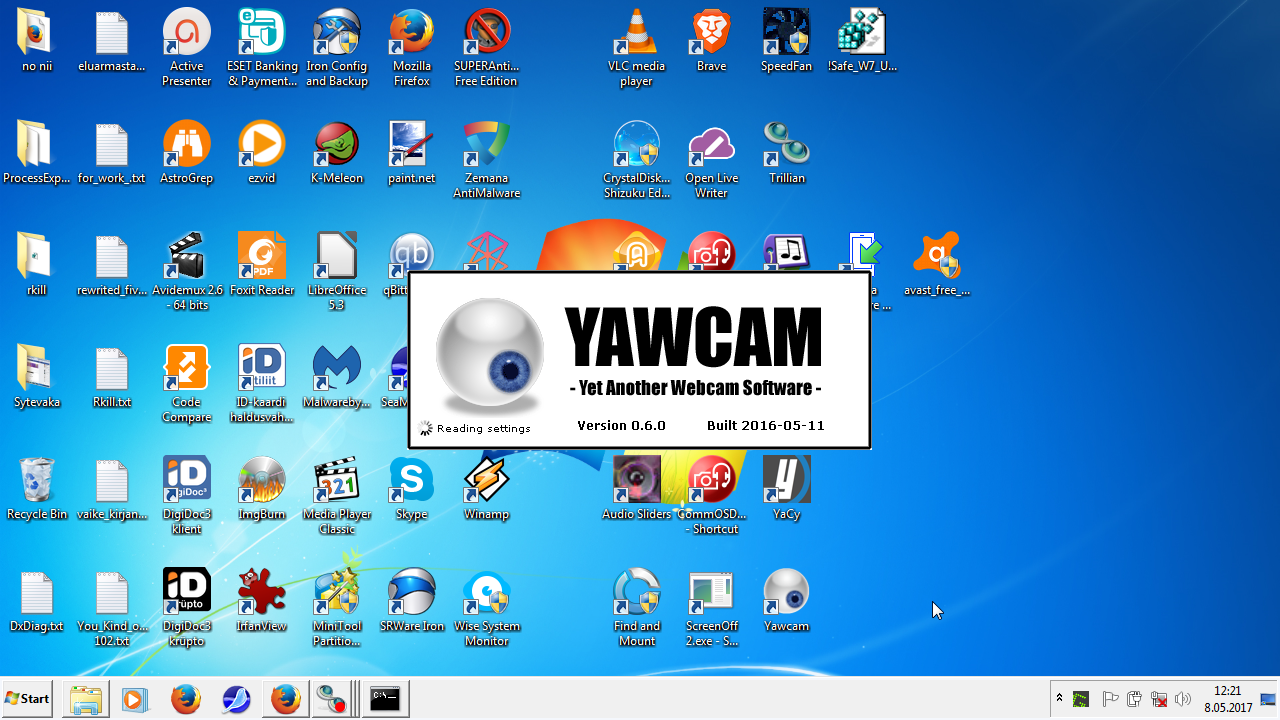Select the Wise System Monitor icon
The image size is (1280, 720).
[487, 608]
